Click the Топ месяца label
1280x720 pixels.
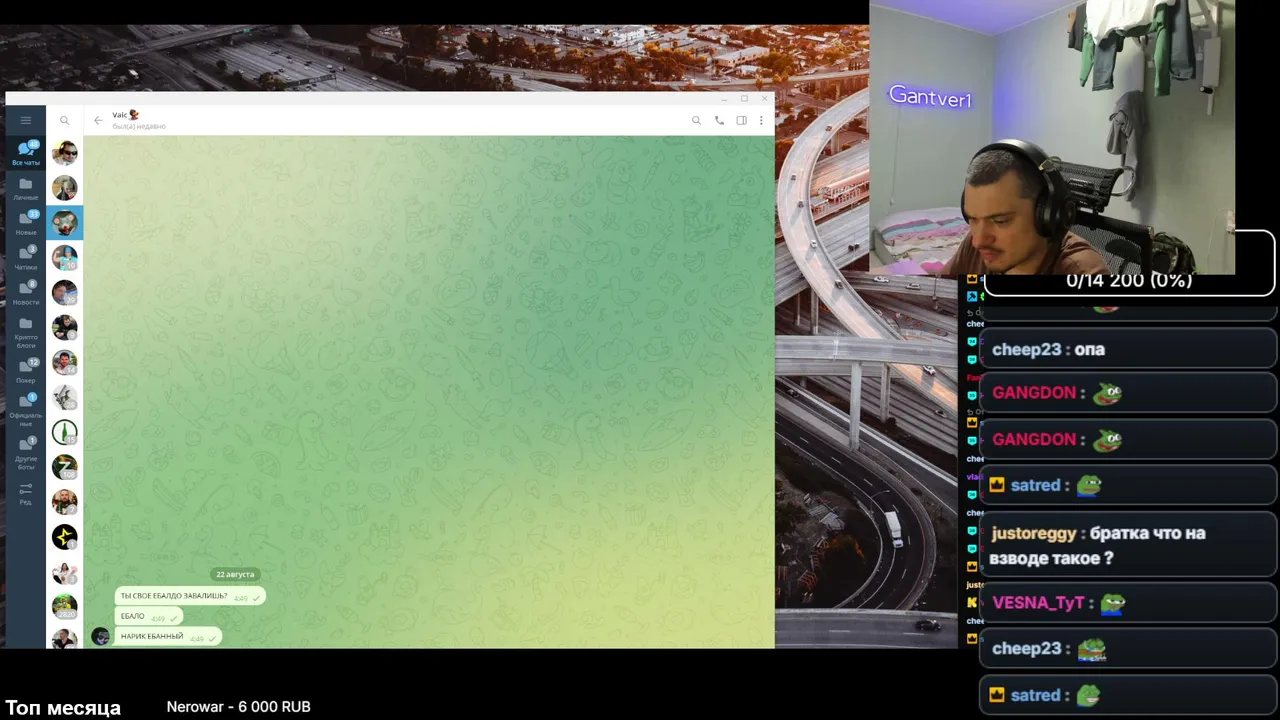[x=63, y=708]
